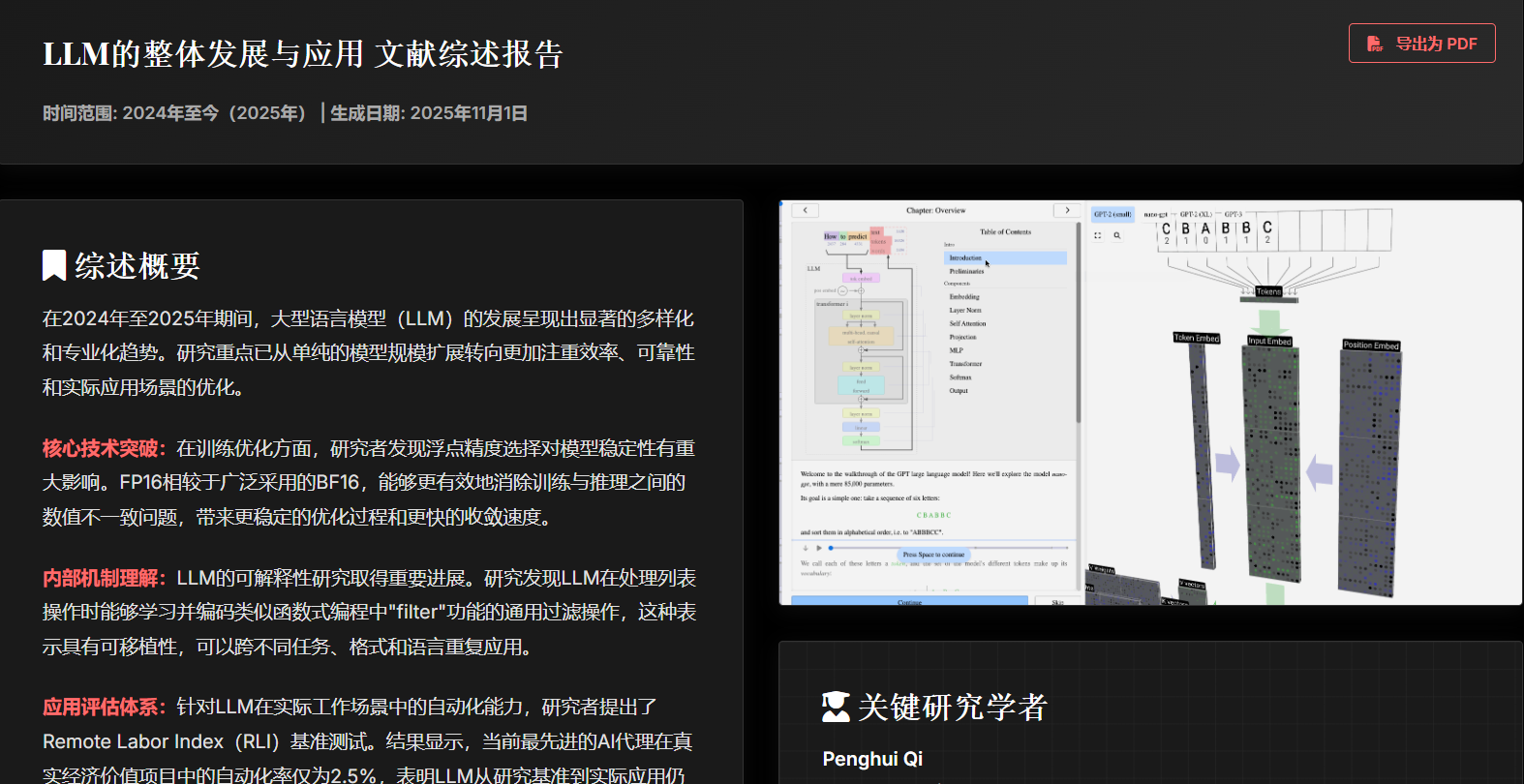
Task: Click the 综述概要 heading
Action: [x=137, y=265]
